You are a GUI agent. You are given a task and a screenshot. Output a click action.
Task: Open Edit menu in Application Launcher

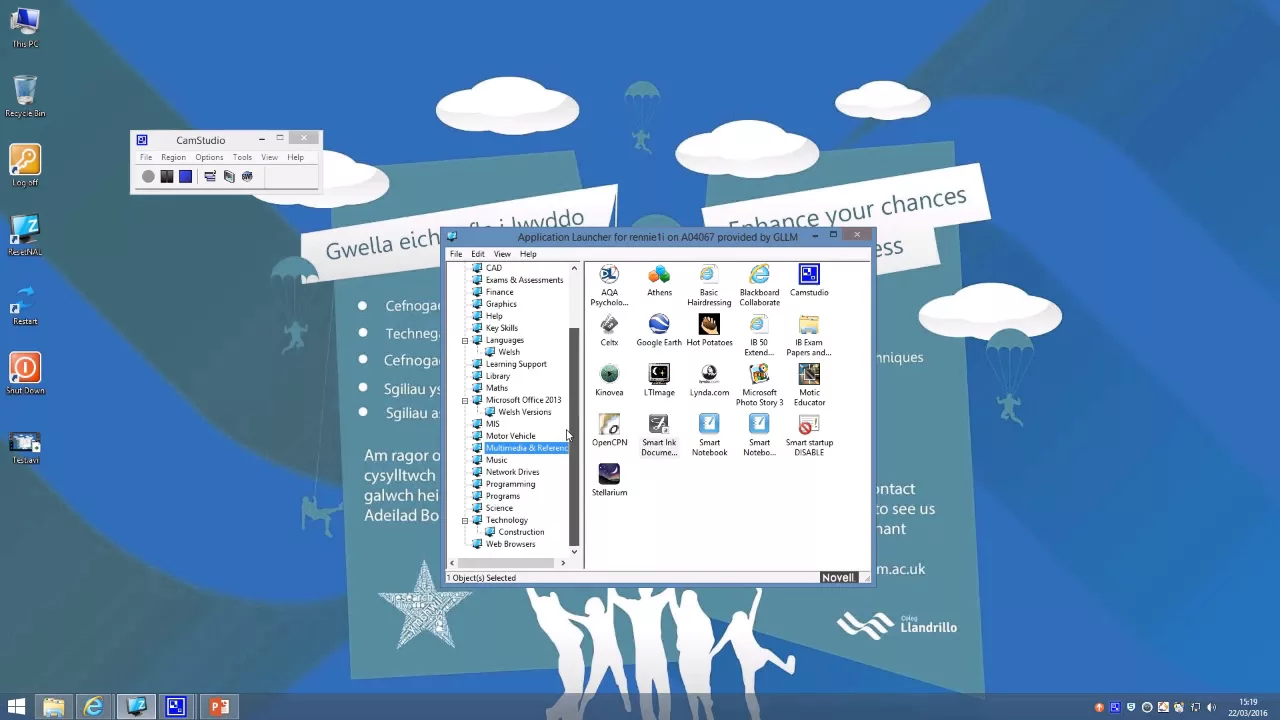[x=478, y=254]
